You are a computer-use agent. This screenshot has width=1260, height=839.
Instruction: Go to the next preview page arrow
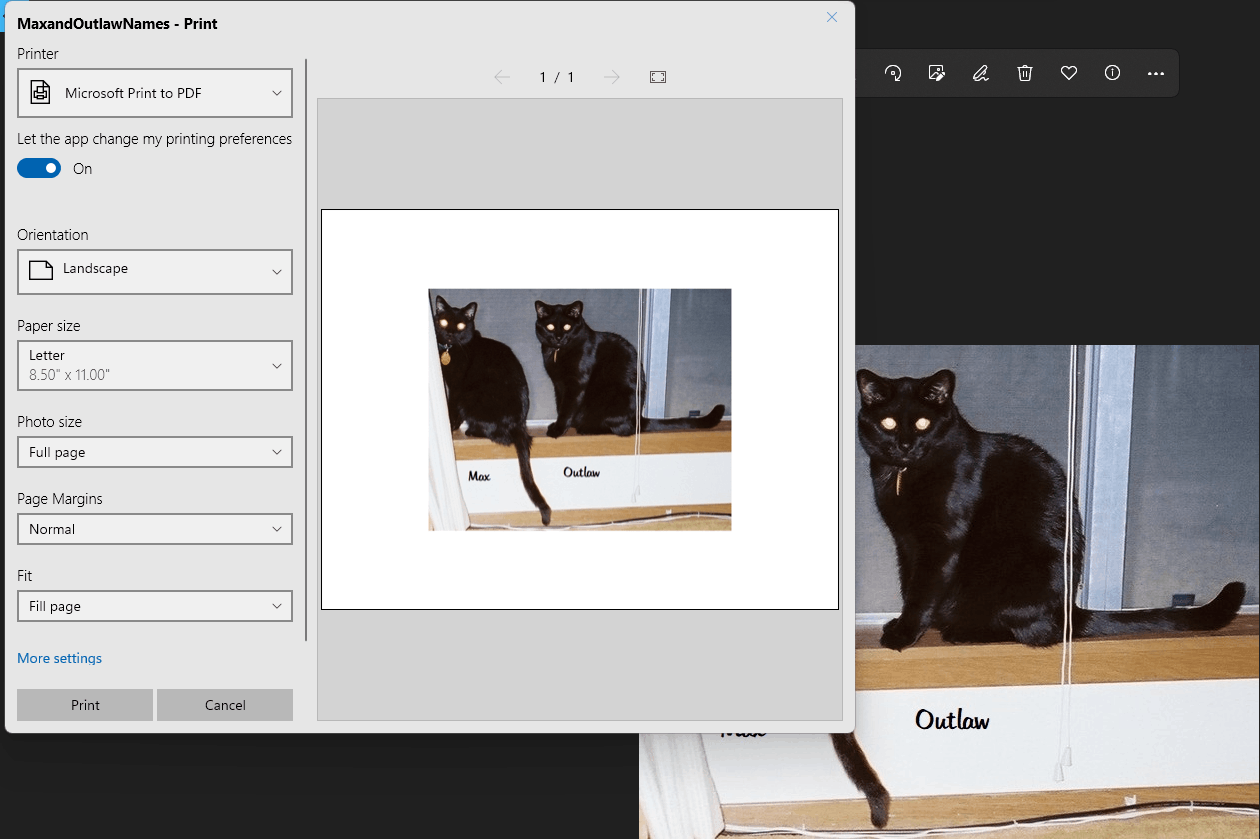(612, 77)
